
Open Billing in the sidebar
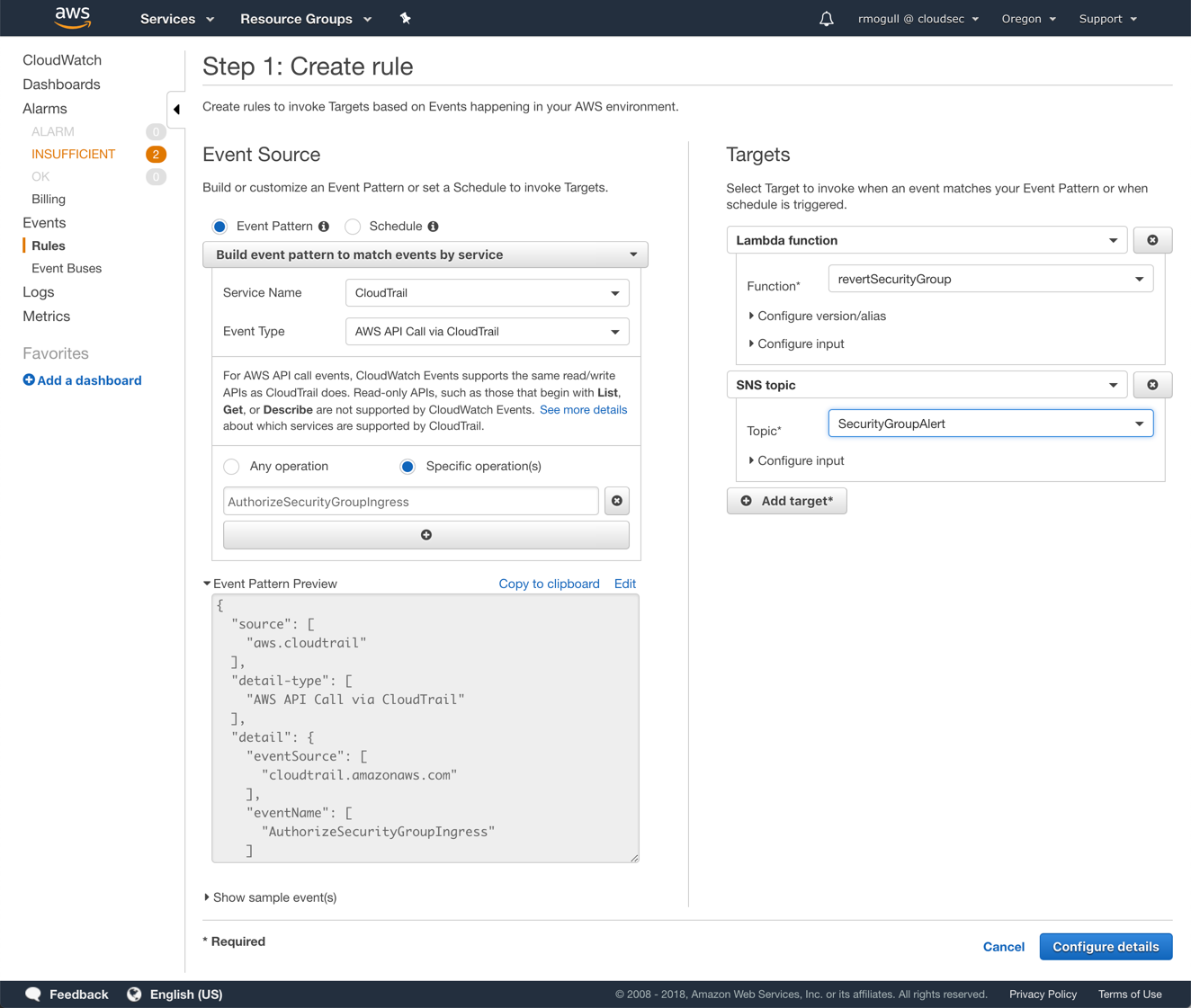(x=49, y=199)
